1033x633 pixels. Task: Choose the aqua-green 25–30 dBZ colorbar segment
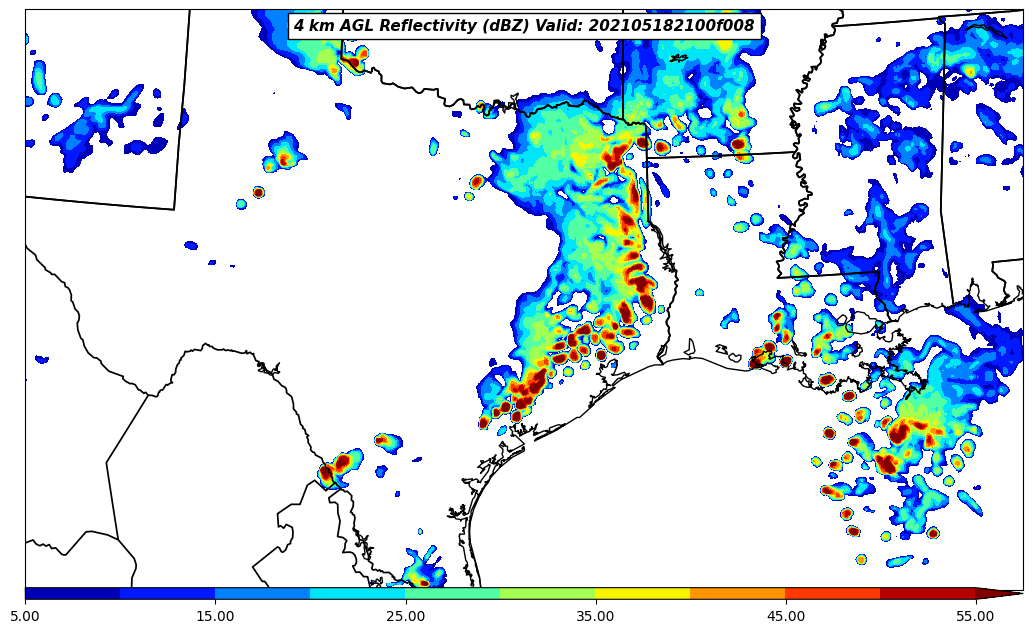click(452, 593)
